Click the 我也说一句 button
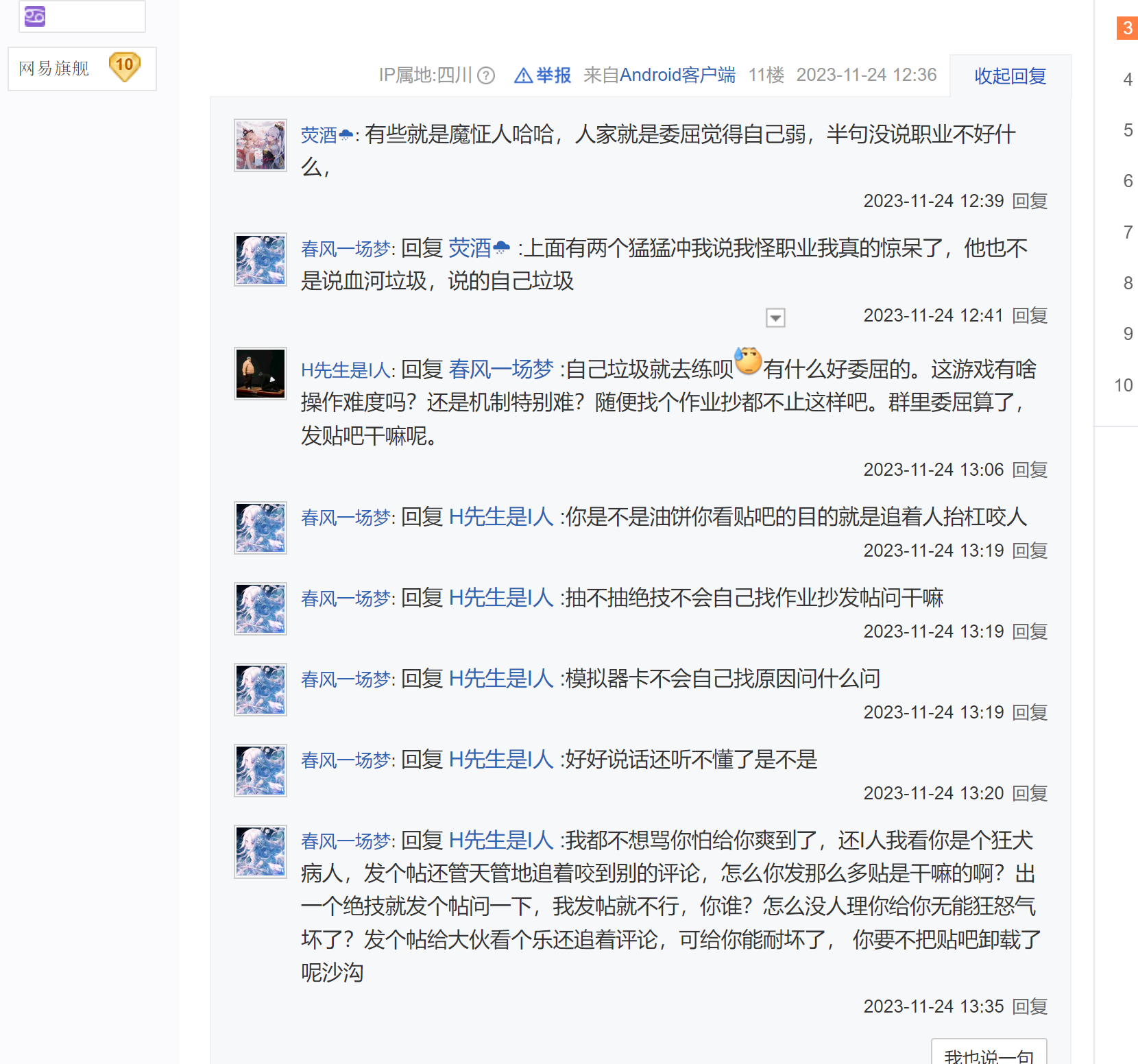Screen dimensions: 1138x1064 point(989,1052)
